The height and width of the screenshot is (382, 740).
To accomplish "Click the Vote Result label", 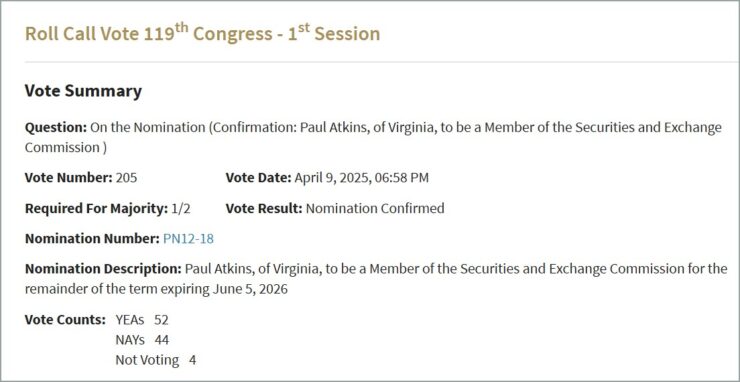I will coord(264,208).
